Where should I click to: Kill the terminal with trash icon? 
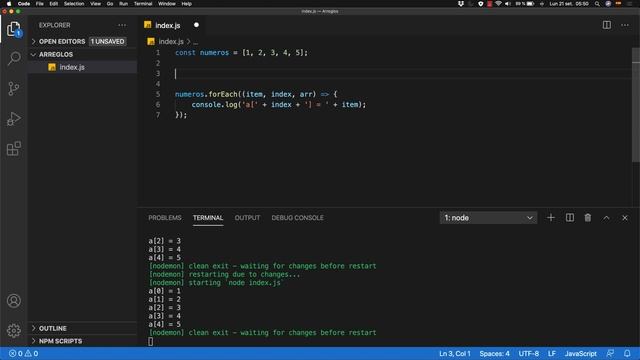(x=587, y=218)
